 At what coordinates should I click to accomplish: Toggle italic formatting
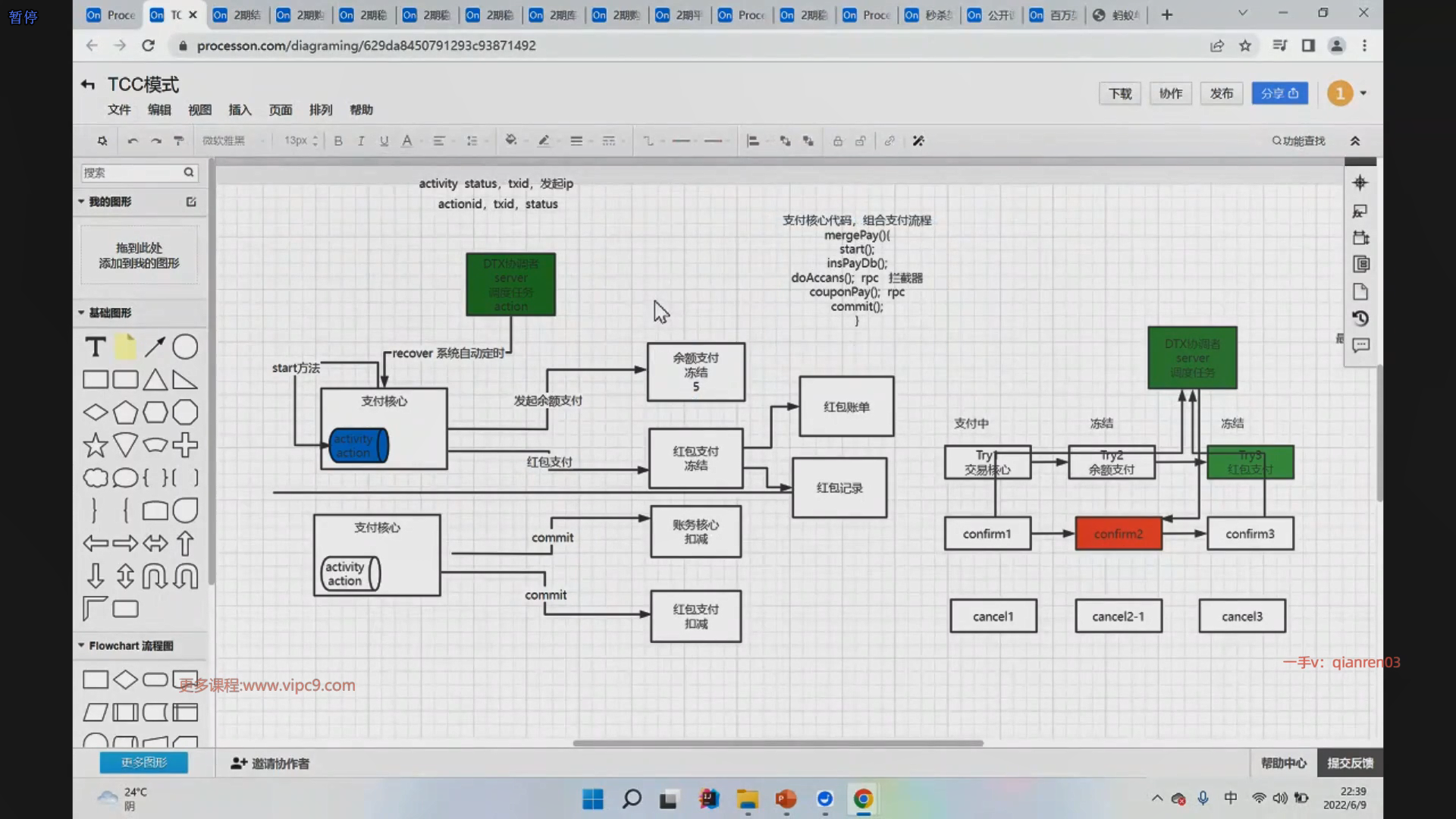click(x=361, y=141)
